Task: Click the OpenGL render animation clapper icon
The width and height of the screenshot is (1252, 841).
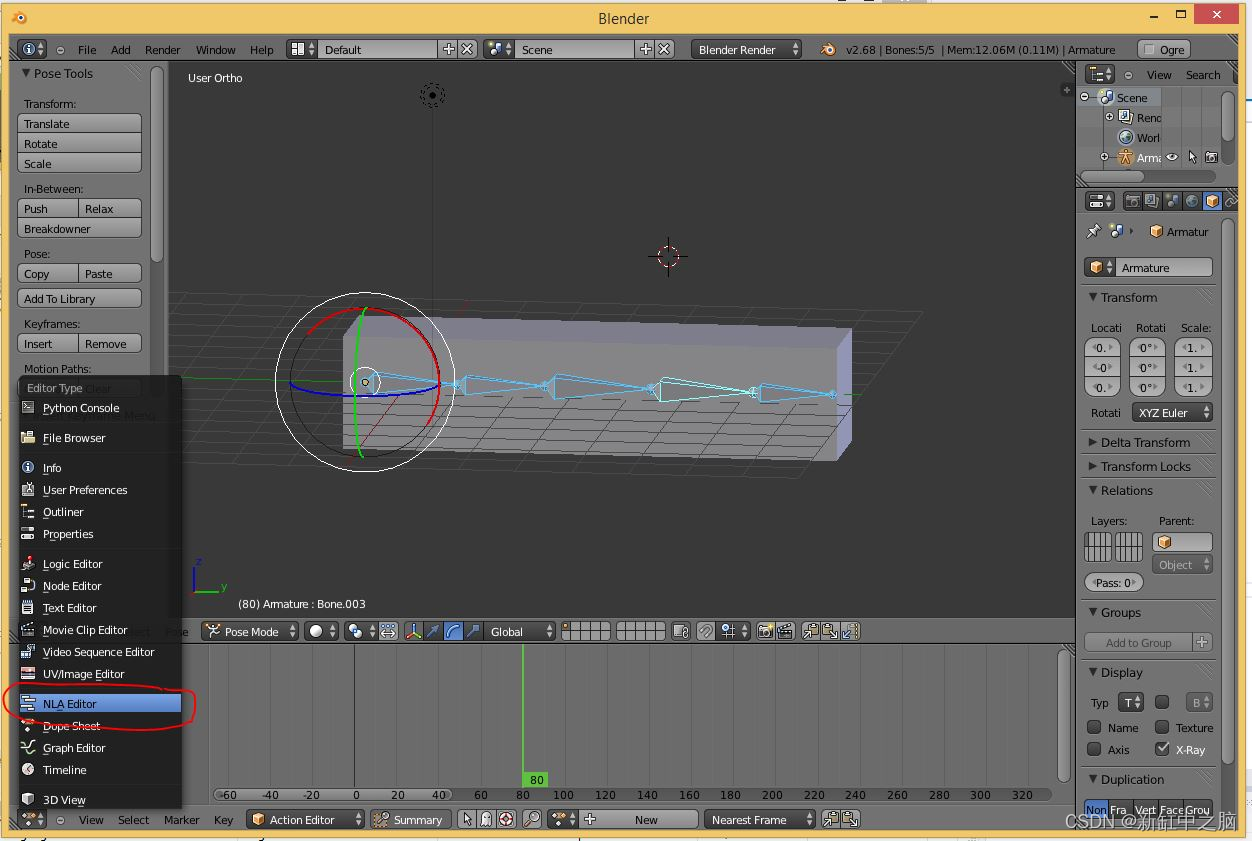Action: click(x=786, y=631)
